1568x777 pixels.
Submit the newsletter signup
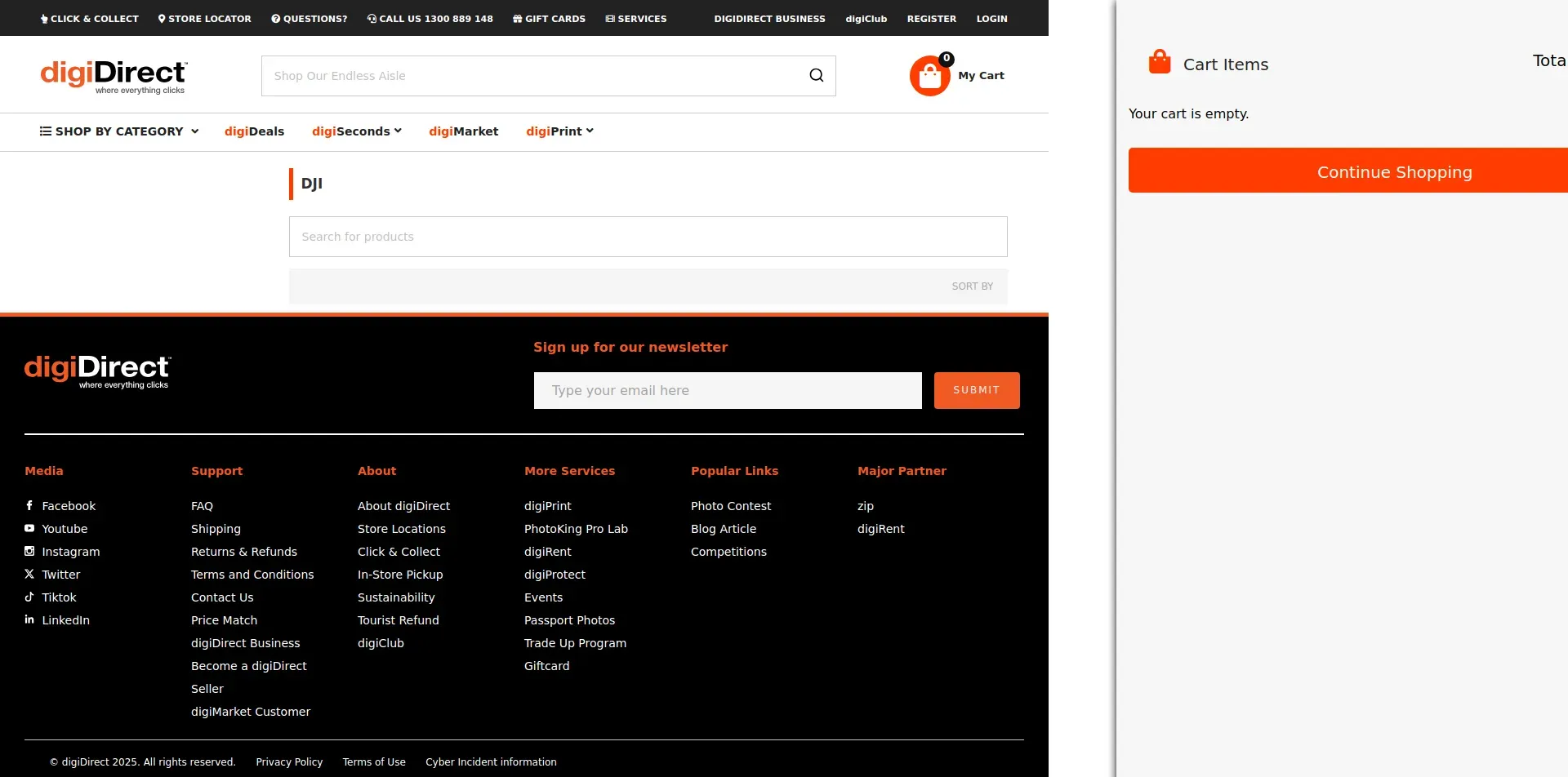click(x=977, y=390)
